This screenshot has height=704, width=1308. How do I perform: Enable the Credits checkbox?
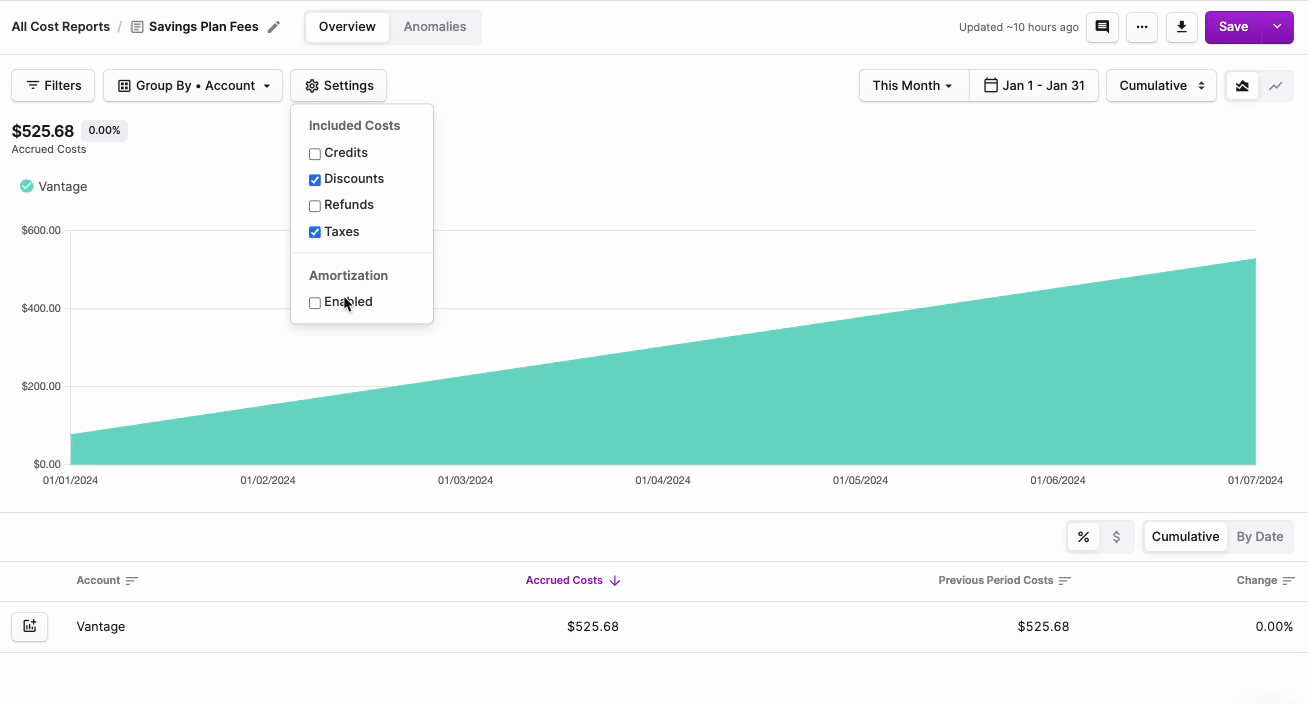tap(314, 153)
